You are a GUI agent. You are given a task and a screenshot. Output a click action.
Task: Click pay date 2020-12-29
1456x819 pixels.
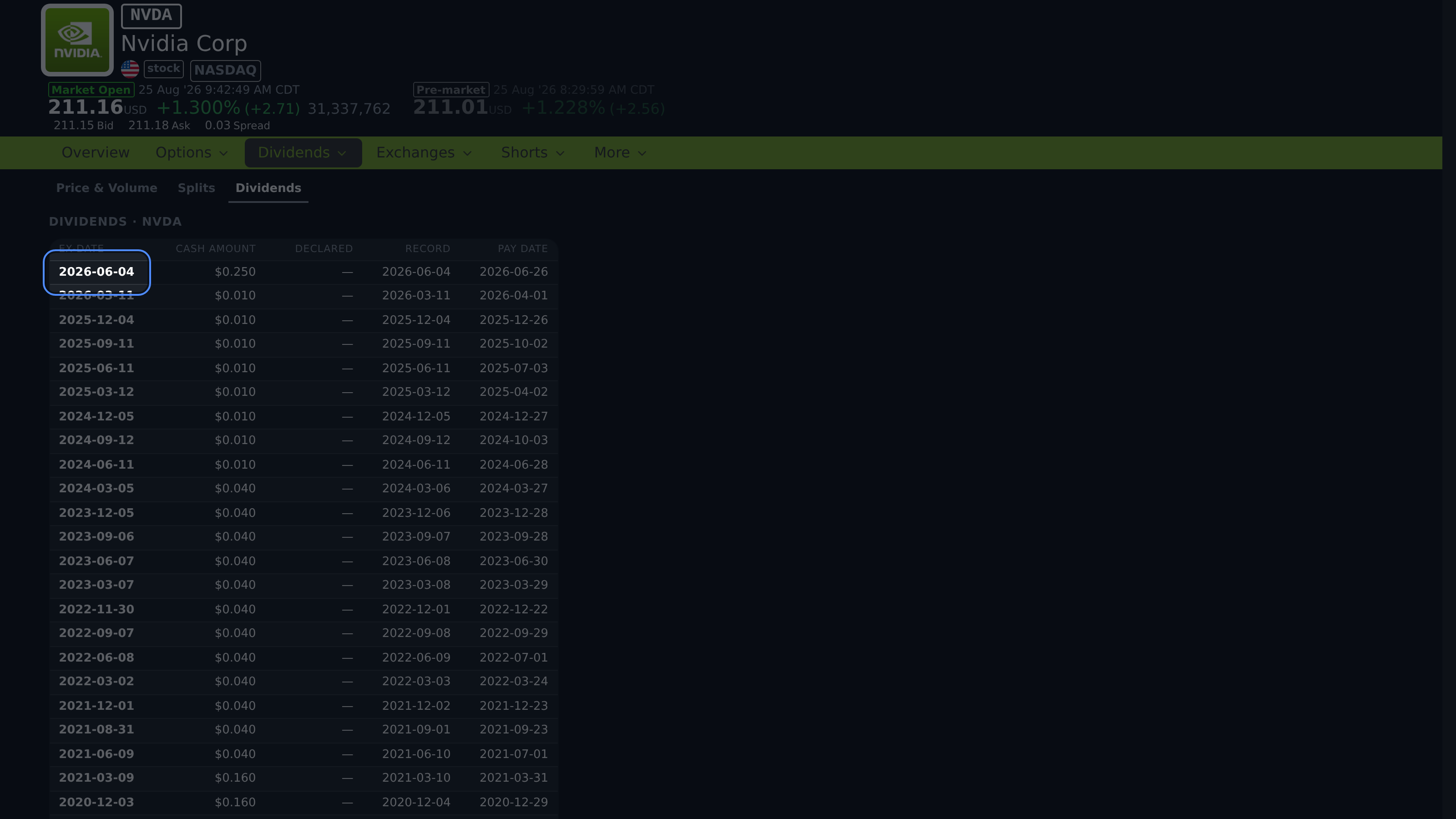click(514, 802)
